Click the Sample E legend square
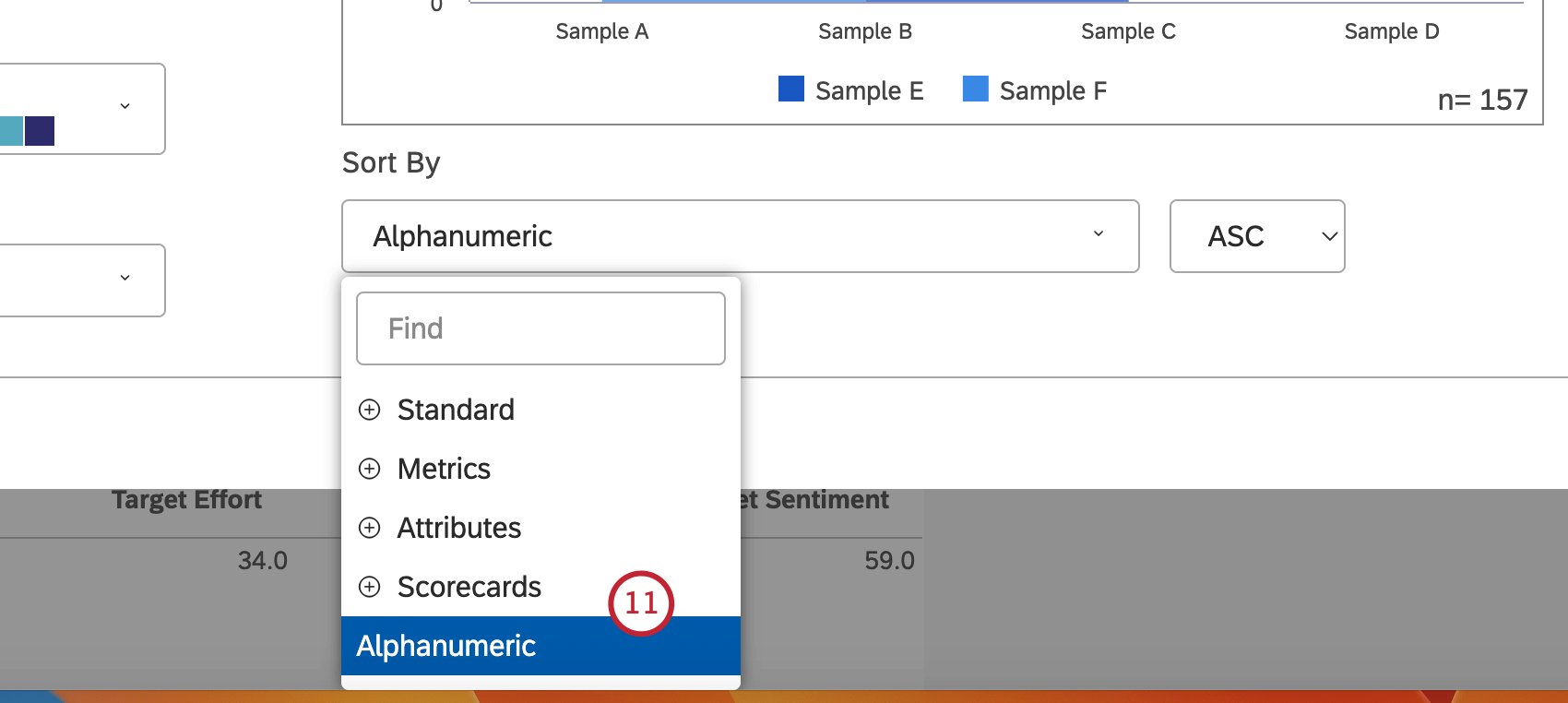Image resolution: width=1568 pixels, height=703 pixels. pos(791,89)
